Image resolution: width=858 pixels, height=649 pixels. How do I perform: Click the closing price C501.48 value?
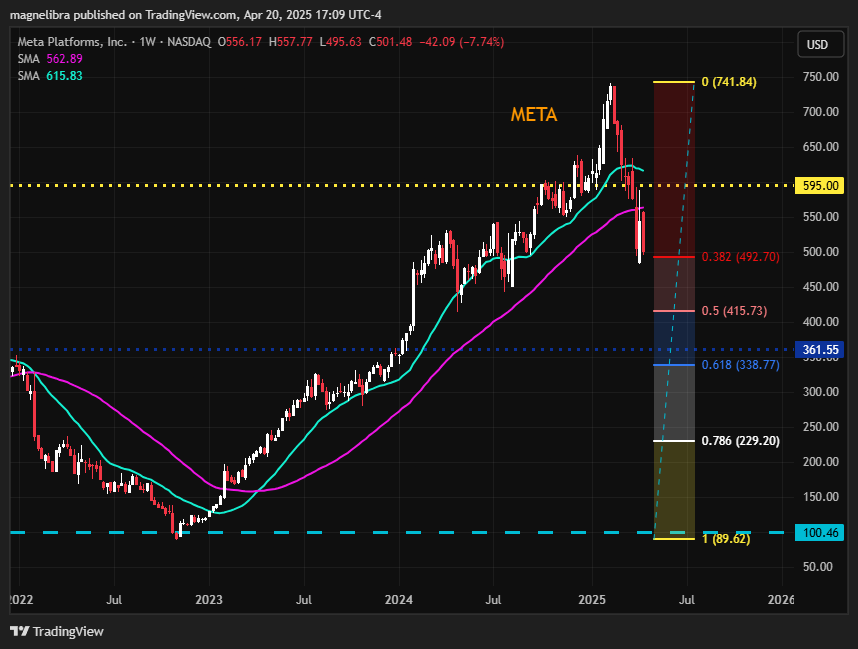click(x=390, y=42)
